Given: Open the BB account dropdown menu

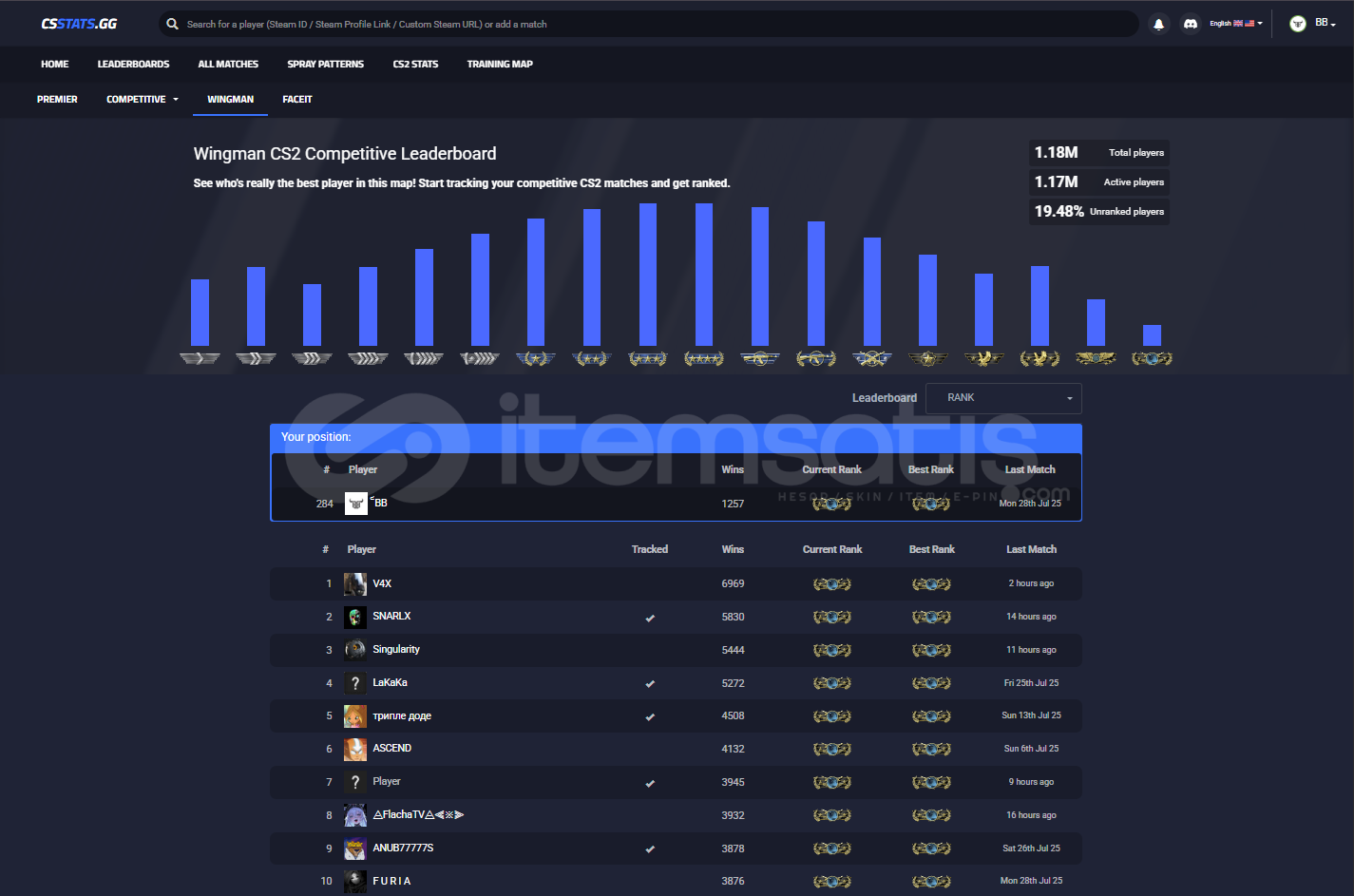Looking at the screenshot, I should pos(1325,24).
